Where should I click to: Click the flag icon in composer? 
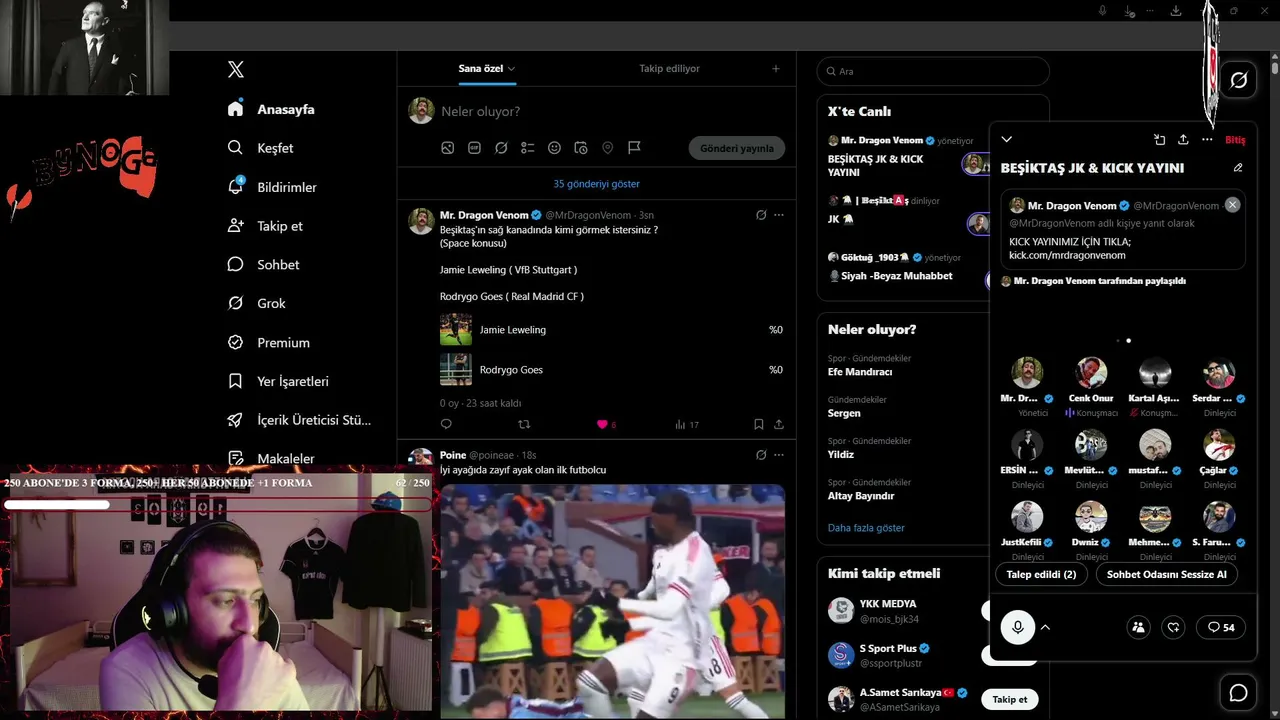[634, 148]
